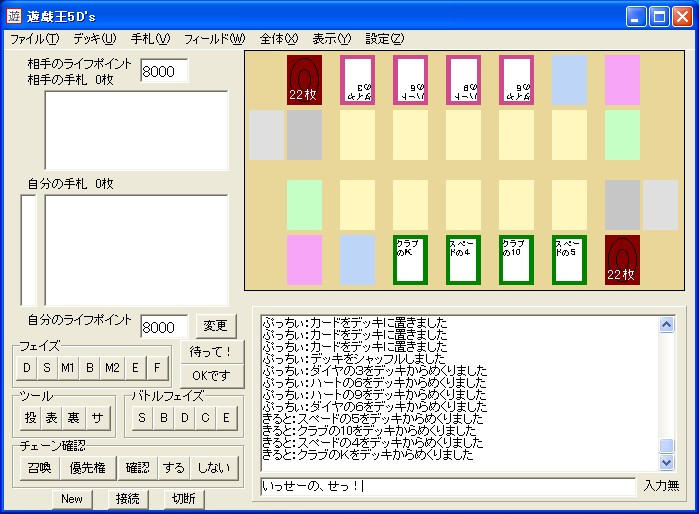699x514 pixels.
Task: Click the 接続 connect button
Action: pos(128,499)
